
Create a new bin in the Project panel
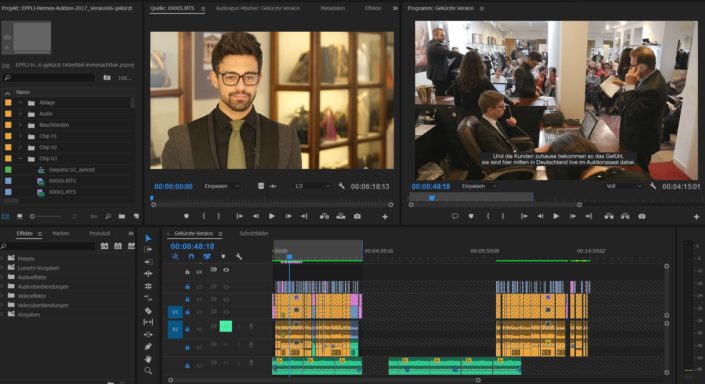[x=122, y=216]
